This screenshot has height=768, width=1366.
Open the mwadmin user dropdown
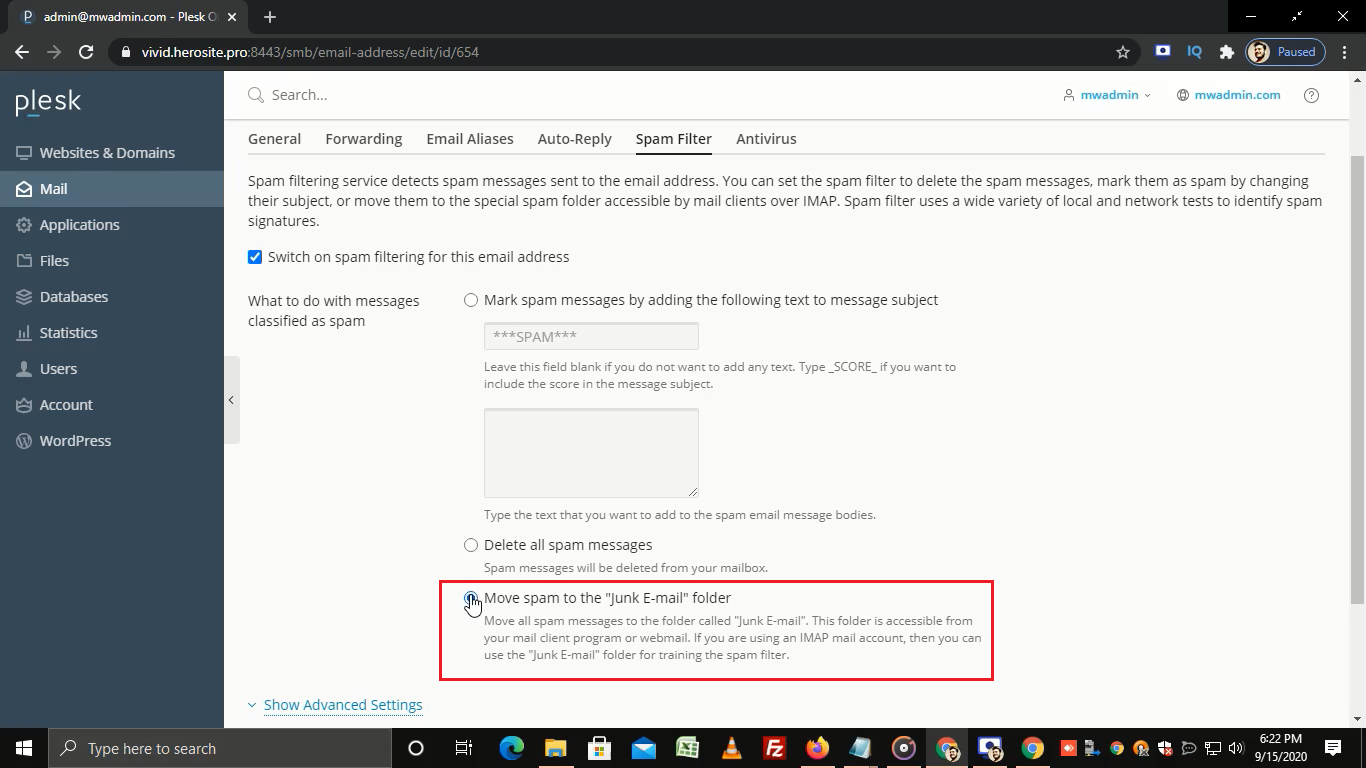click(x=1108, y=95)
